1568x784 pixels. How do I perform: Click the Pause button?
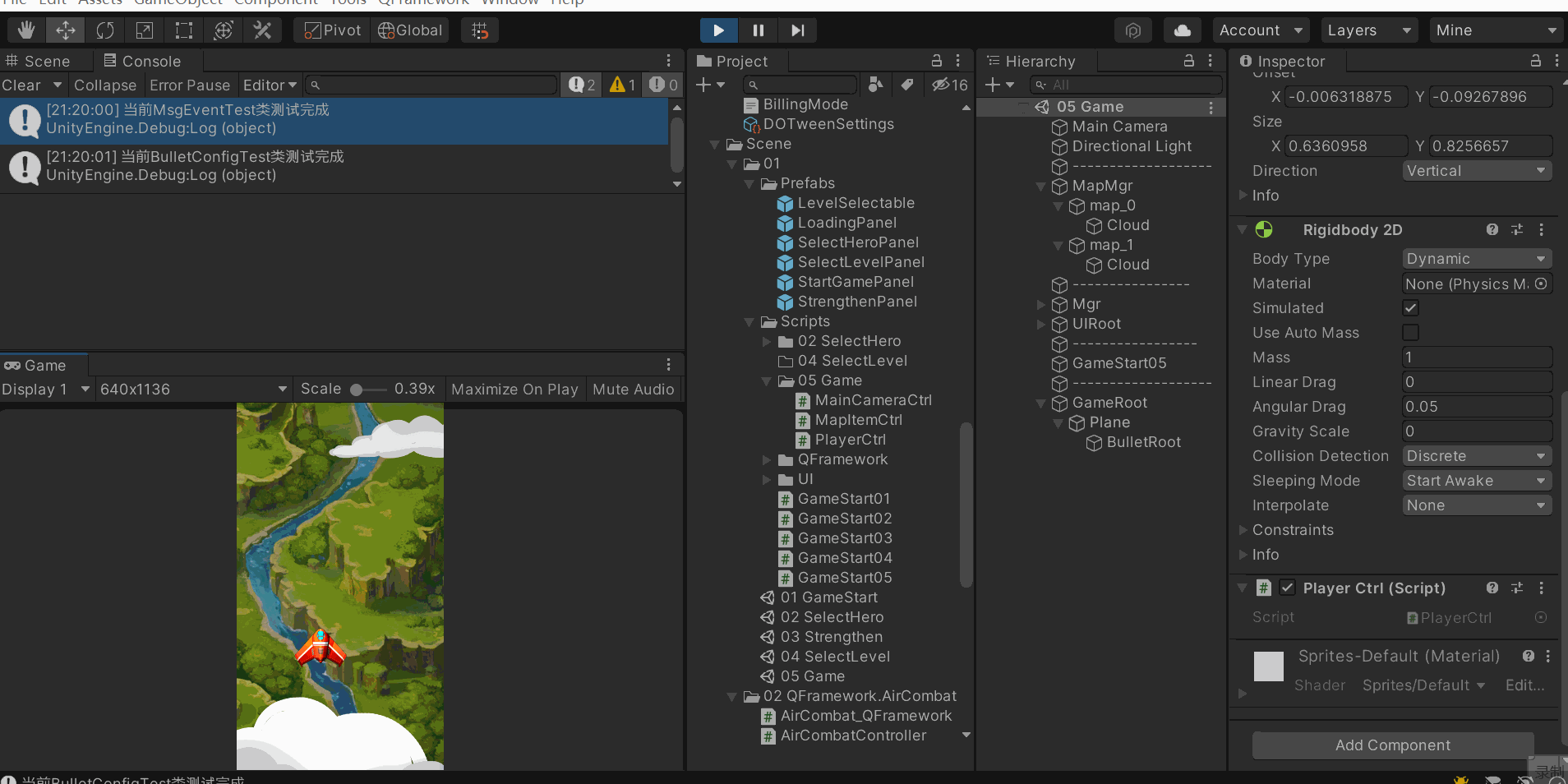pyautogui.click(x=759, y=30)
